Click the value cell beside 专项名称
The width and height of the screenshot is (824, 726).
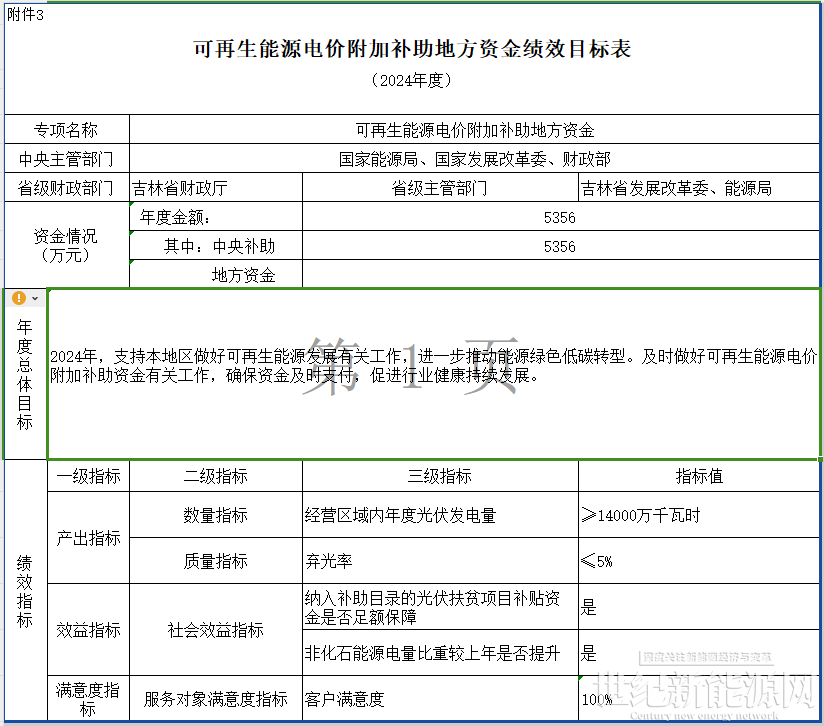pos(475,129)
